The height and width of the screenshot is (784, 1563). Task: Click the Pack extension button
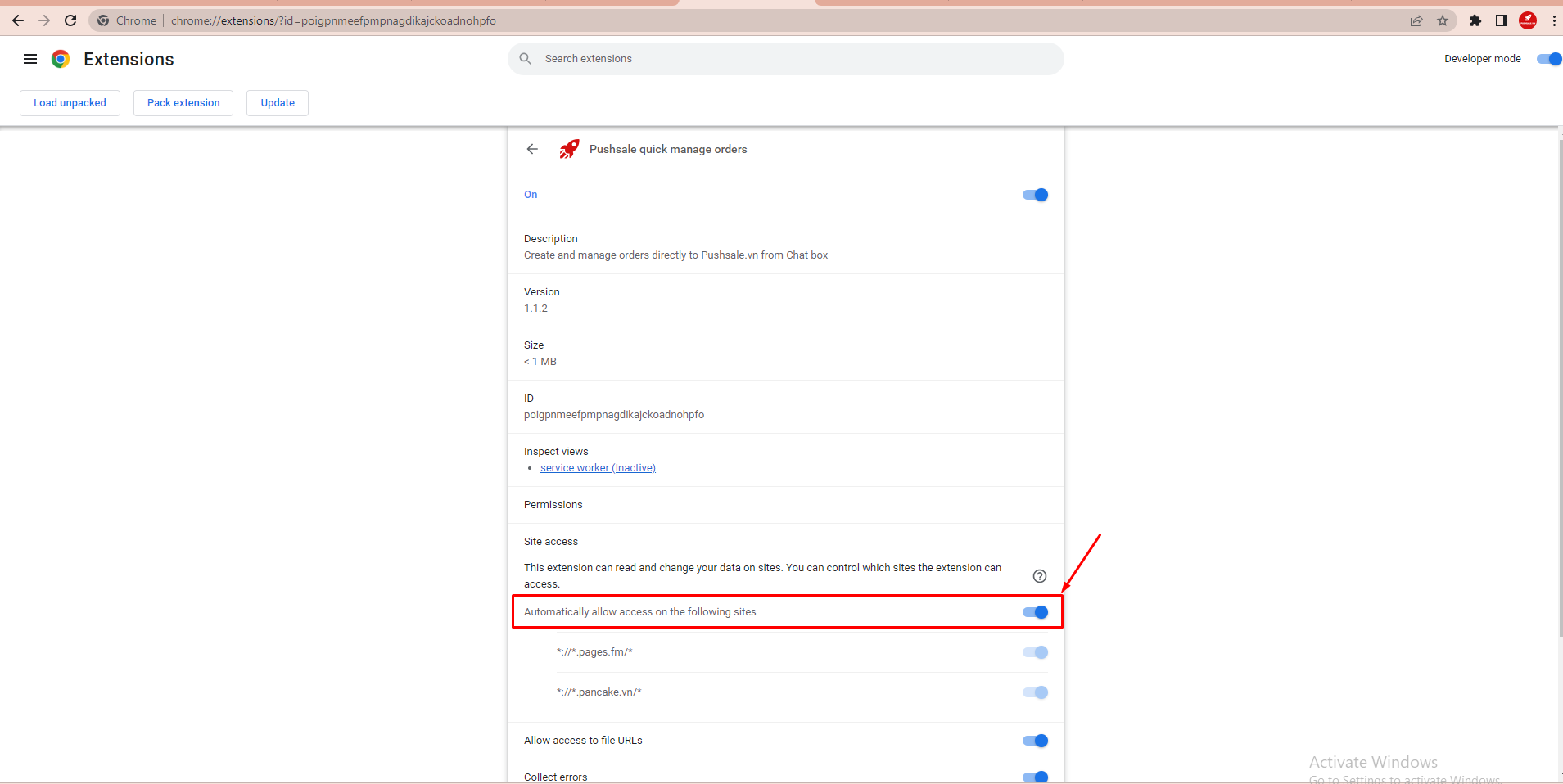(183, 103)
